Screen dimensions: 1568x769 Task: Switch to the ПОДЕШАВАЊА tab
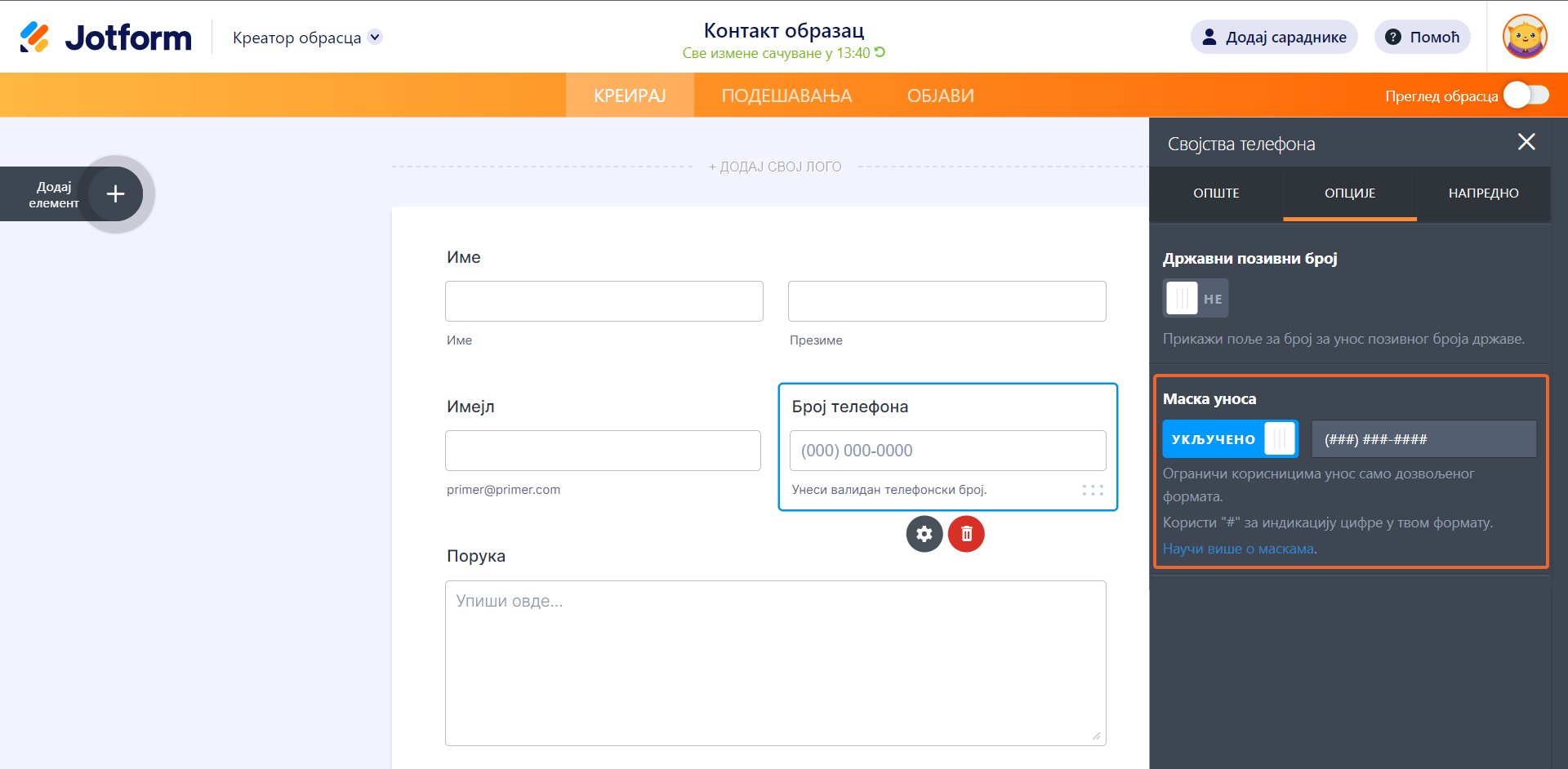786,96
